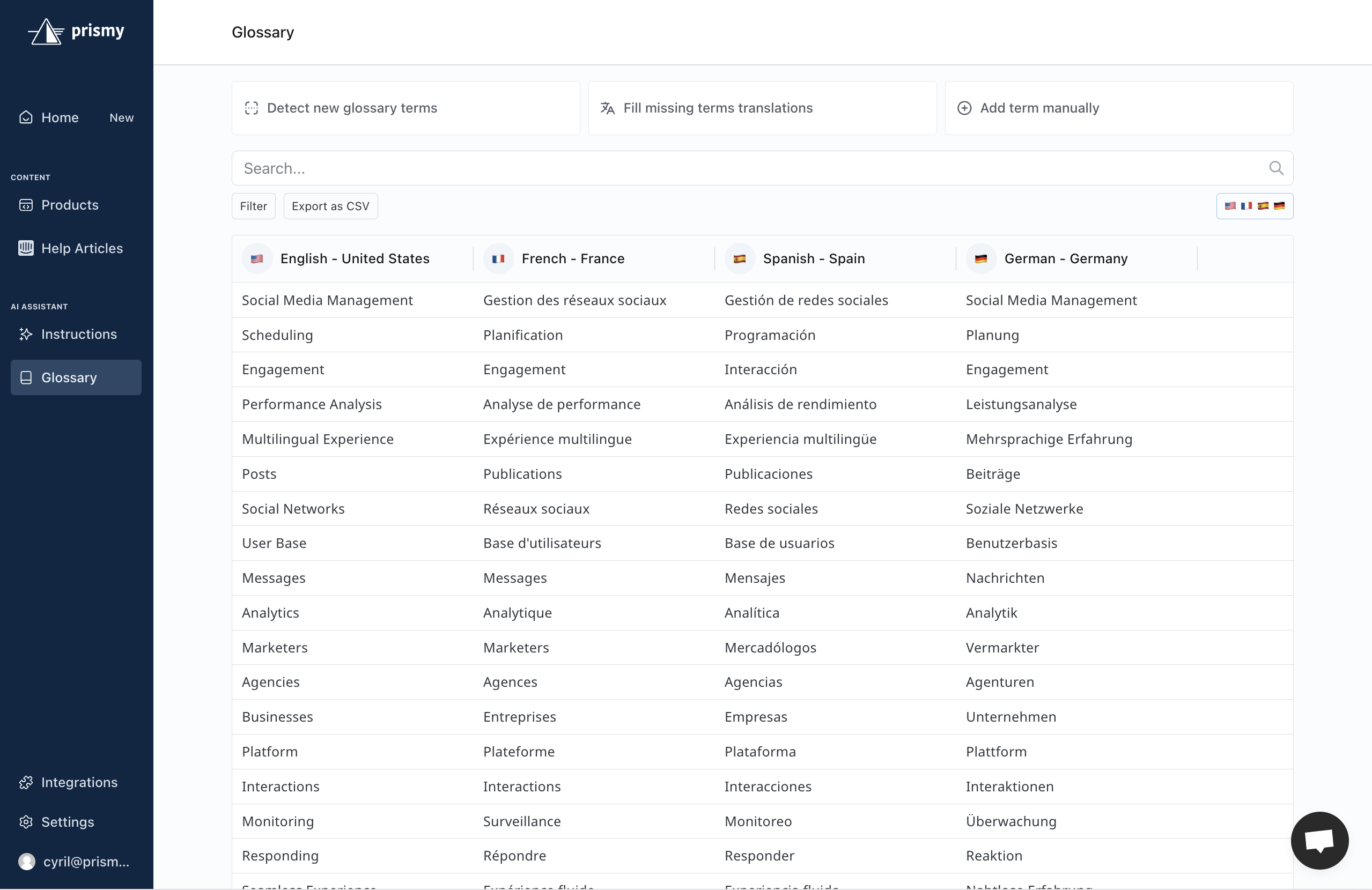Toggle the Spanish flag column visibility
Screen dimensions: 1372x890
tap(1264, 206)
